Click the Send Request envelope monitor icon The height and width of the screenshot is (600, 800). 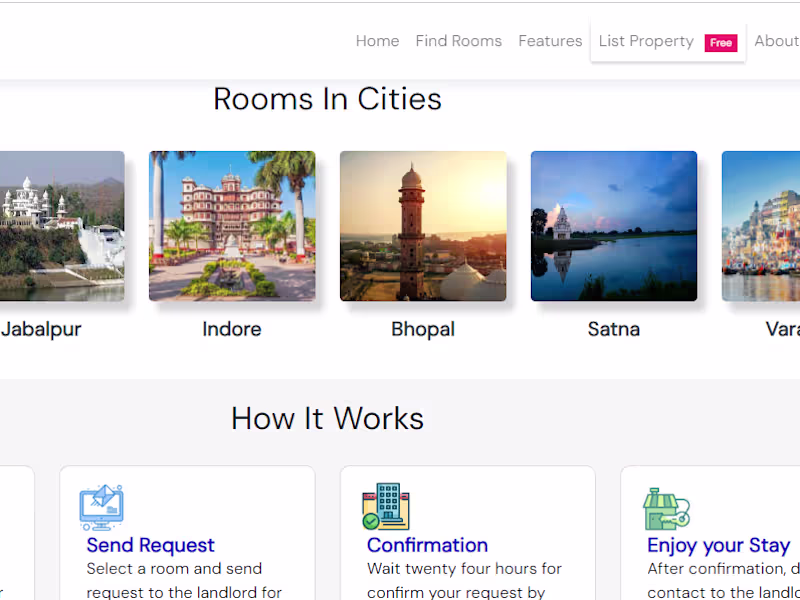[101, 507]
